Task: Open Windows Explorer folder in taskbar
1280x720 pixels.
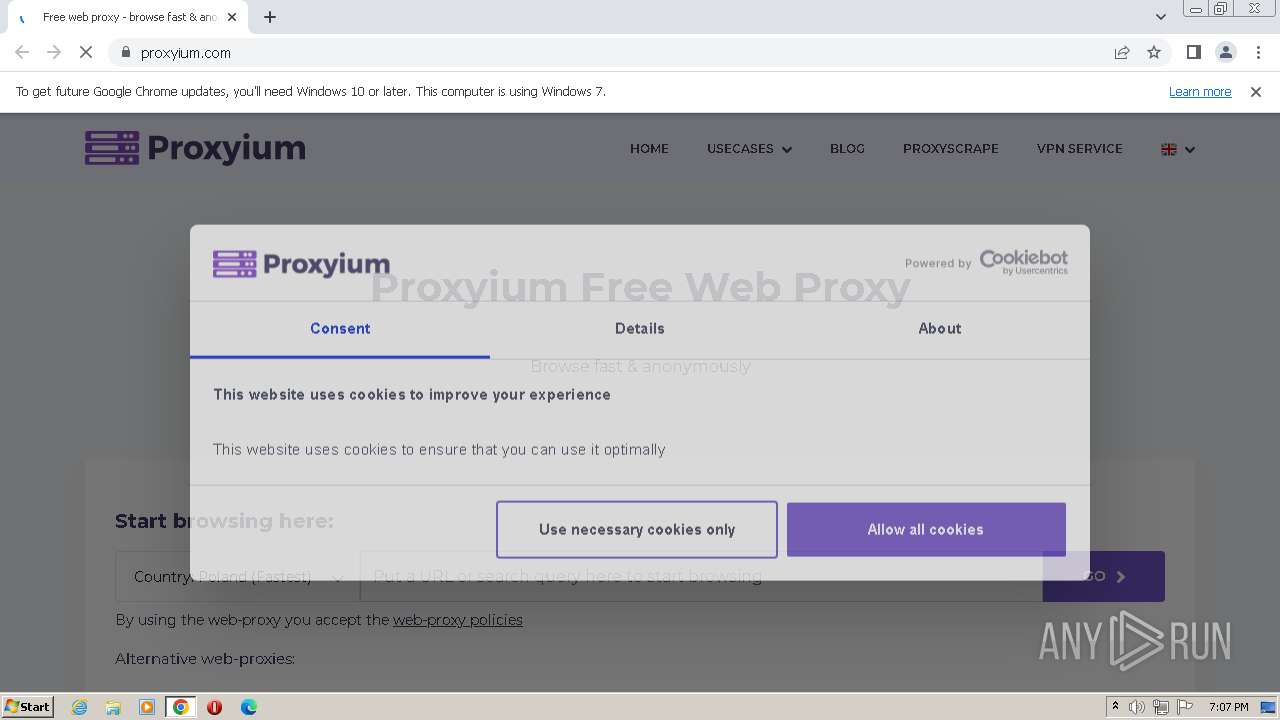Action: point(113,707)
